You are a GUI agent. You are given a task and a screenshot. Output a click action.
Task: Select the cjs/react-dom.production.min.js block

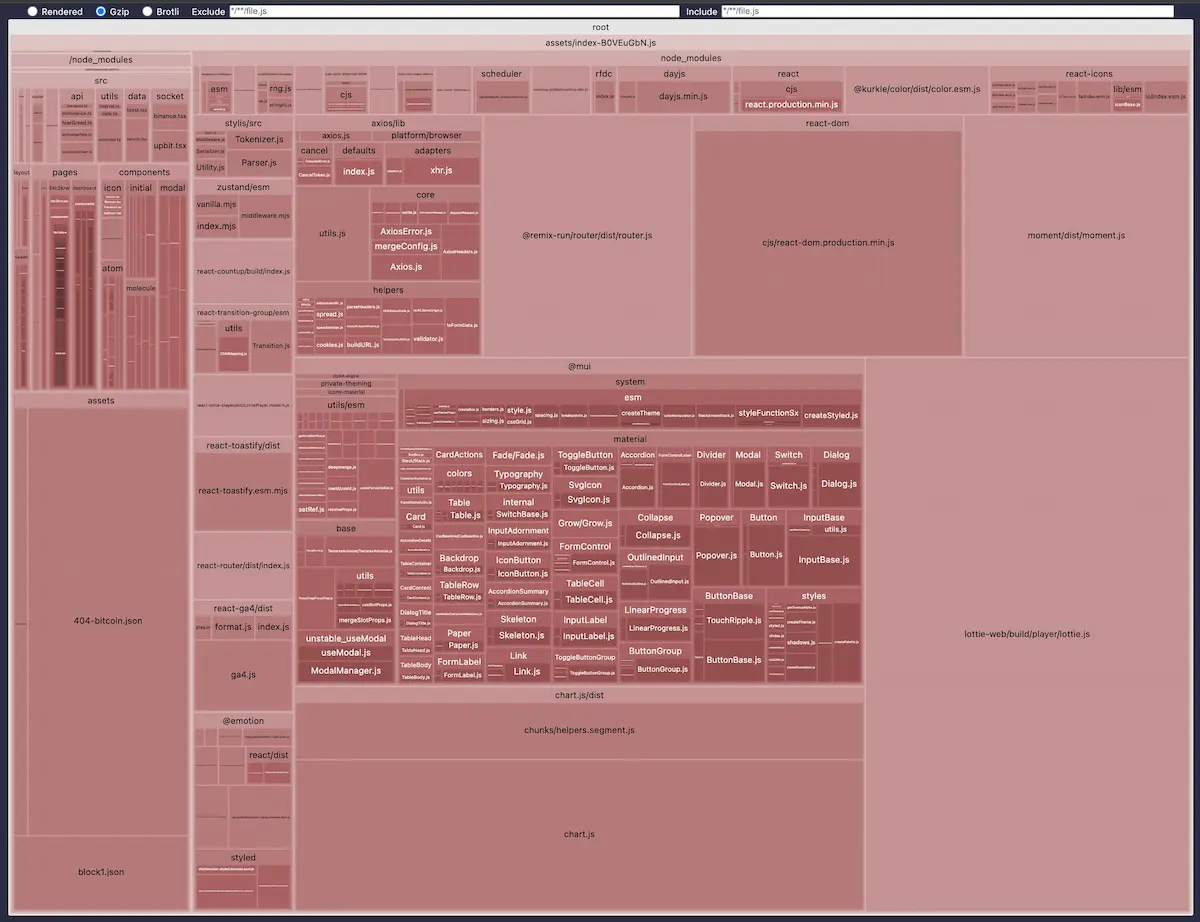(828, 242)
